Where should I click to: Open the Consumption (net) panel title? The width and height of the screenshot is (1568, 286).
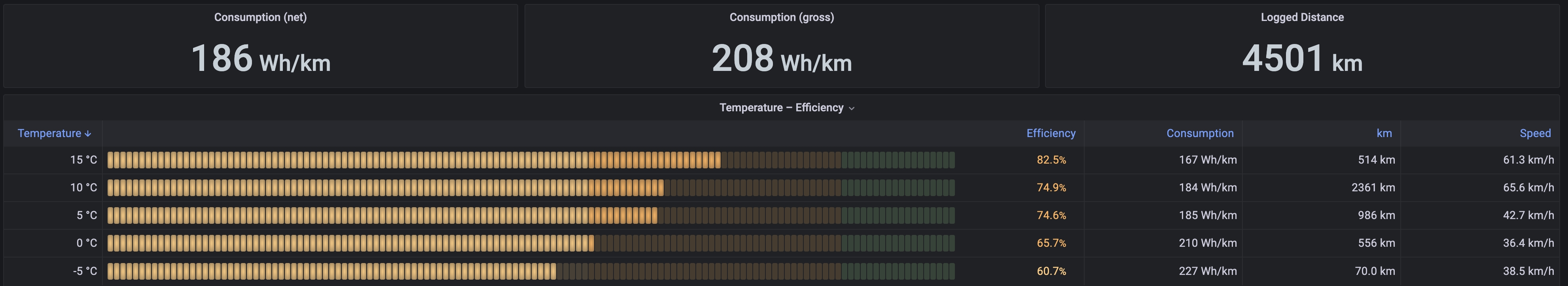[x=260, y=18]
